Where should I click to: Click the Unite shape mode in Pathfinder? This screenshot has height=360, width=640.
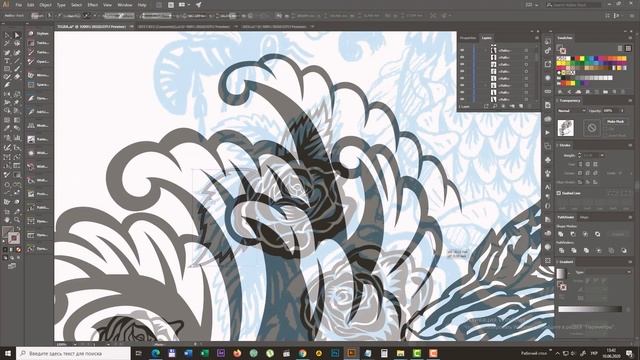[561, 234]
